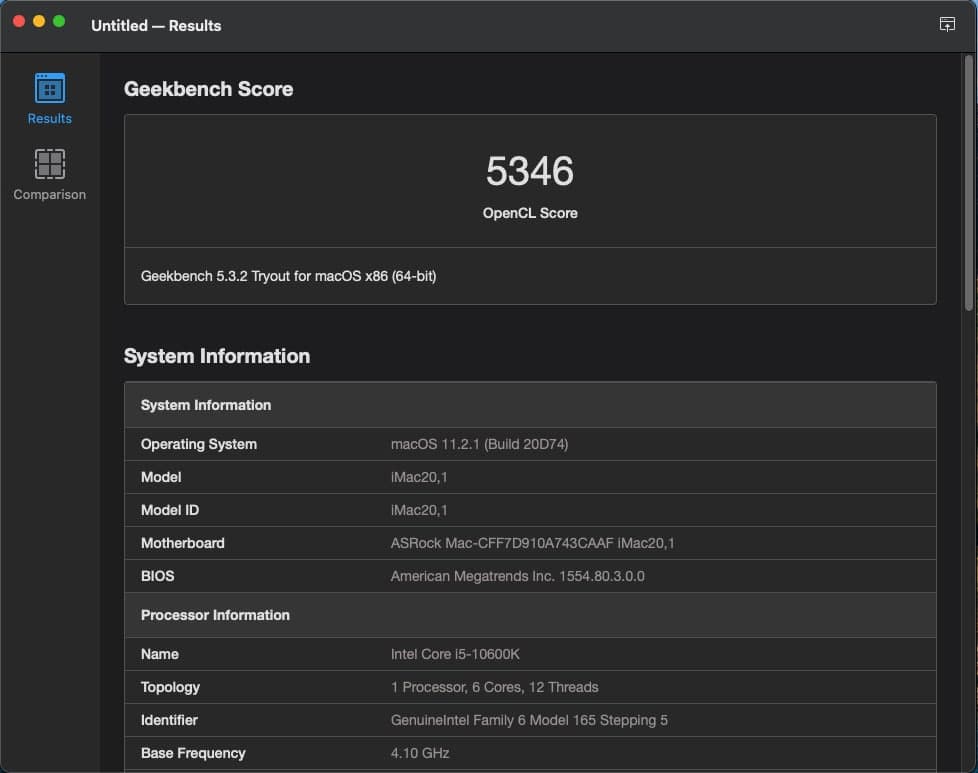This screenshot has height=773, width=978.
Task: Click the Model row label
Action: point(161,477)
